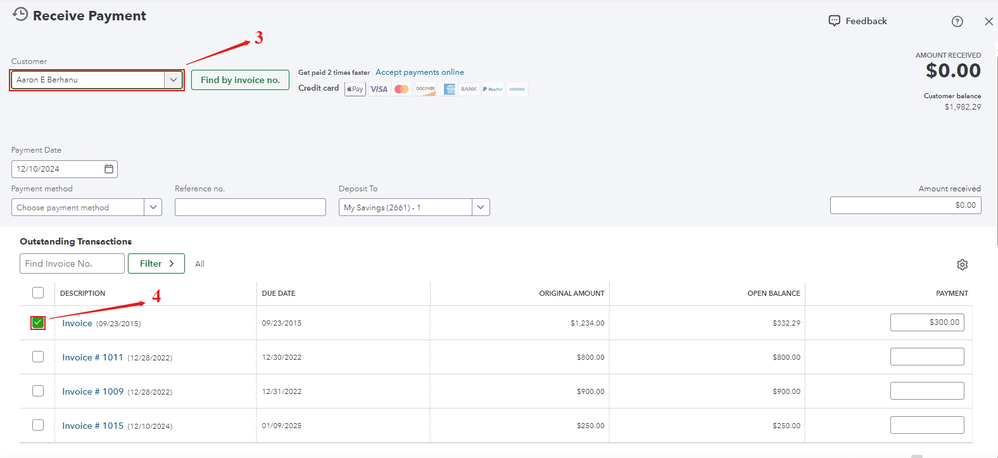Screen dimensions: 998x458
Task: Click the All filter status text
Action: point(200,264)
